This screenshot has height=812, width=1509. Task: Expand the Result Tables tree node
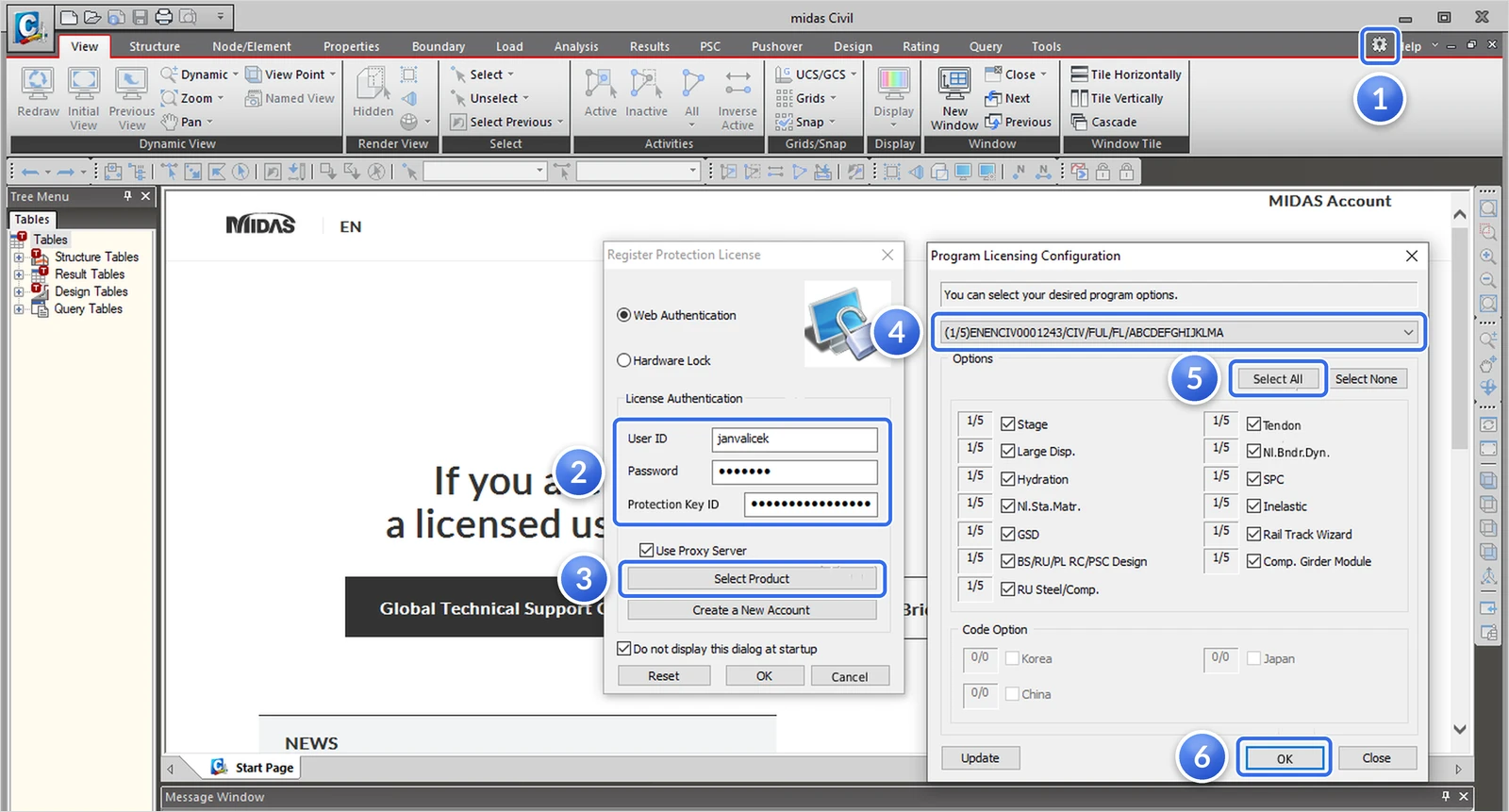(x=18, y=274)
